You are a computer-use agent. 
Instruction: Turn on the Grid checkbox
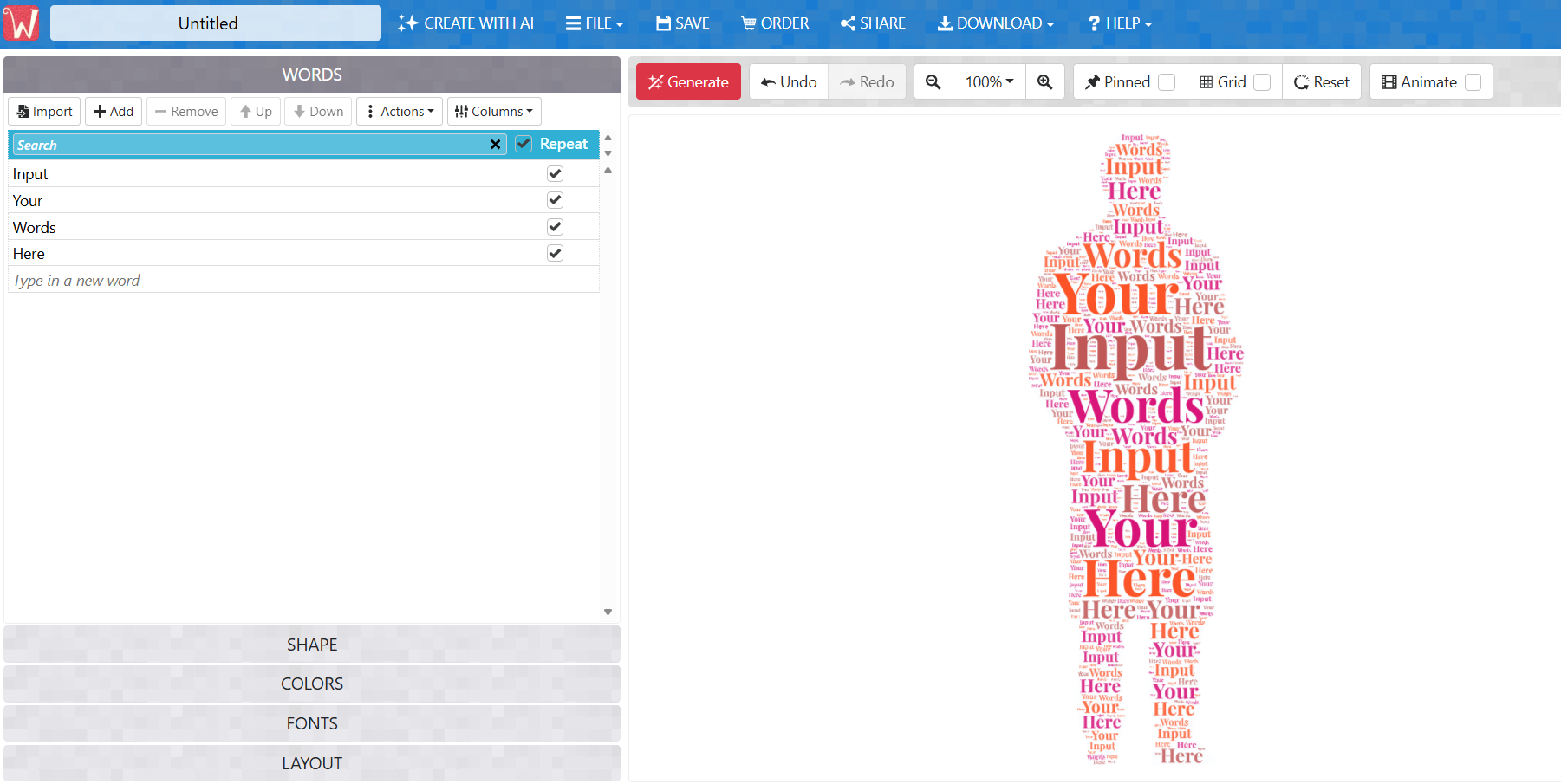pos(1262,82)
